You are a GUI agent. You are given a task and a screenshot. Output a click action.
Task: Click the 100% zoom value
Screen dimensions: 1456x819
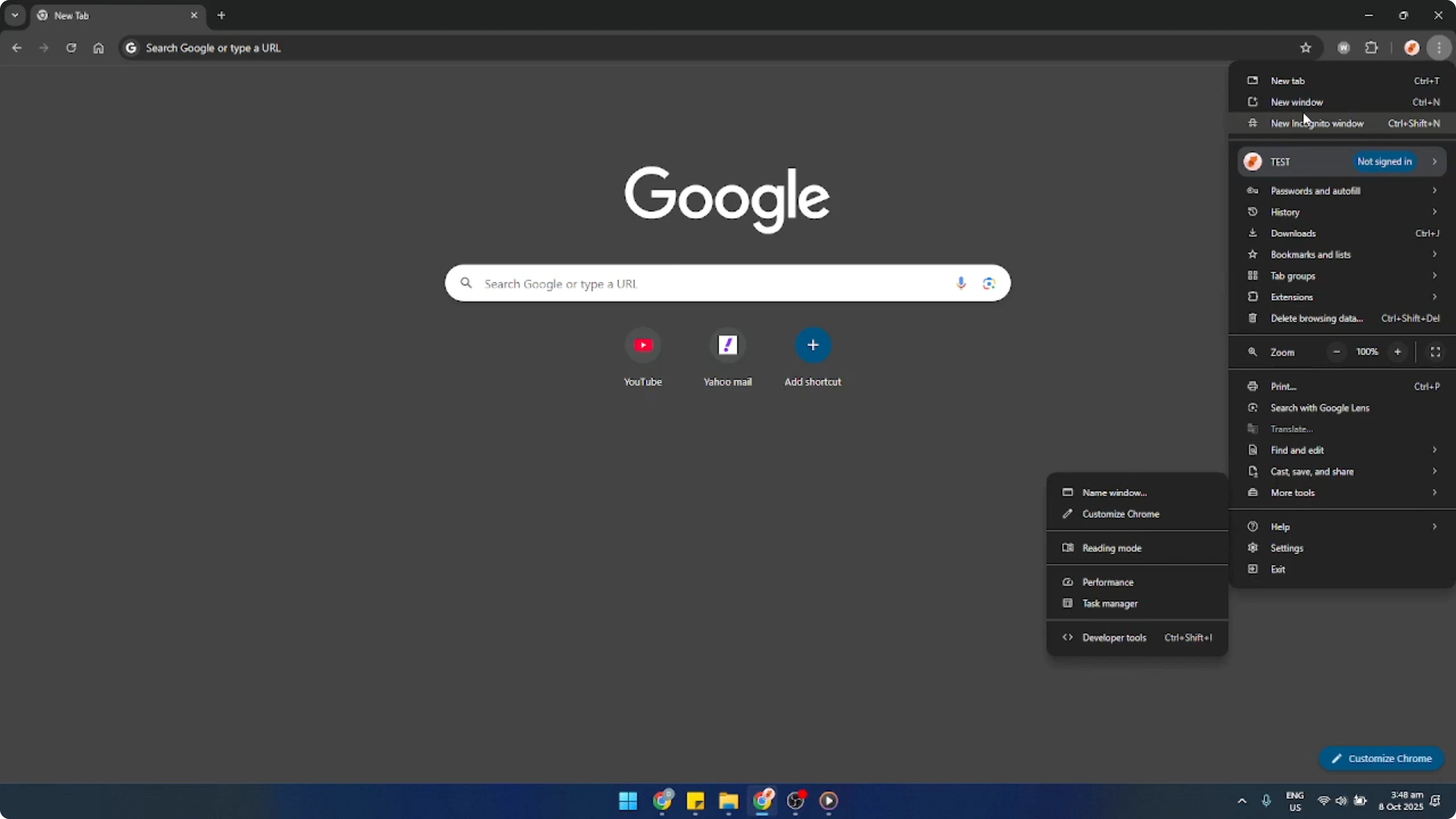[1367, 352]
